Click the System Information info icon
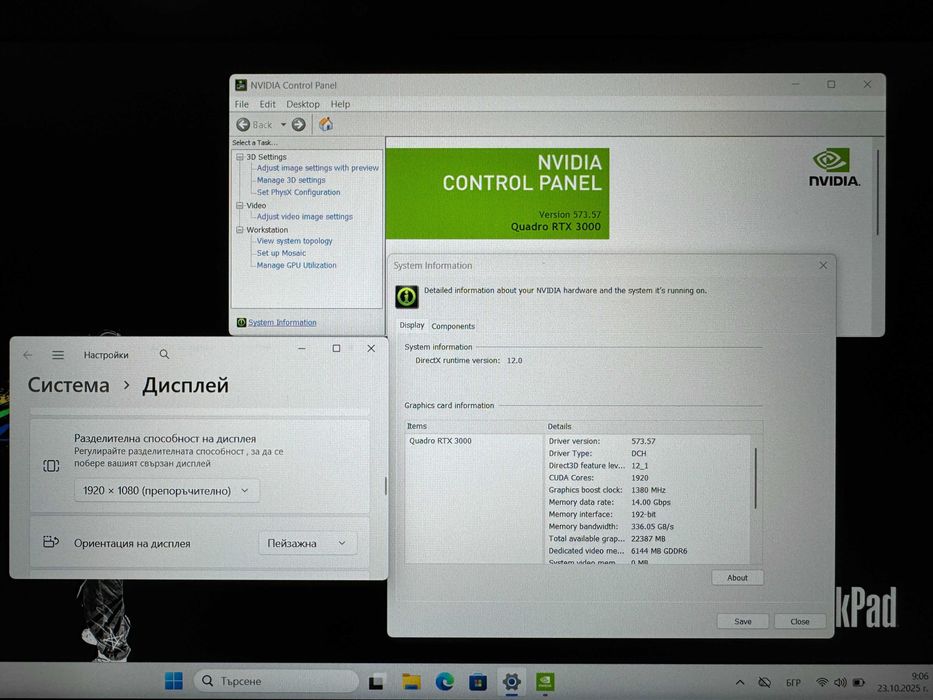The image size is (933, 700). click(407, 296)
